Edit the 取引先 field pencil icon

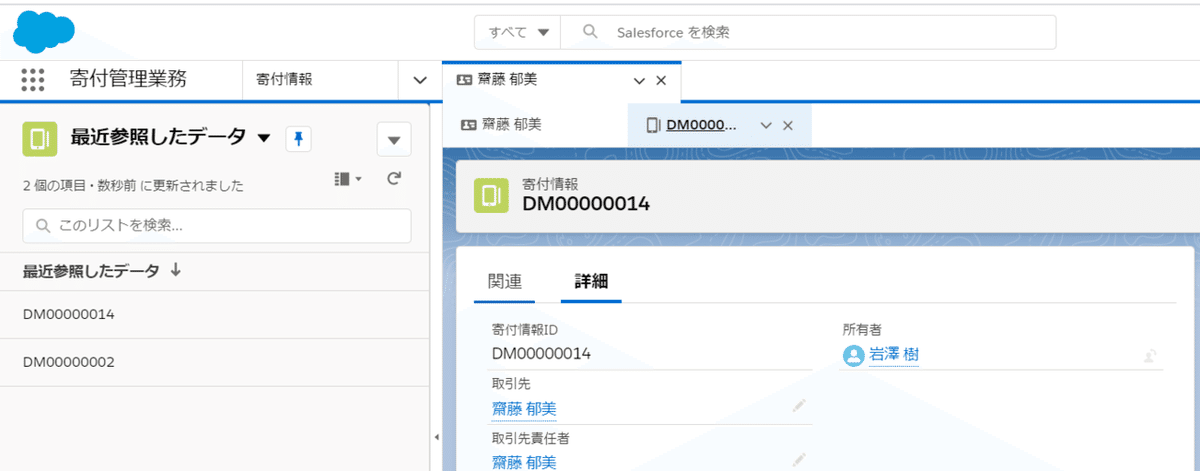799,406
